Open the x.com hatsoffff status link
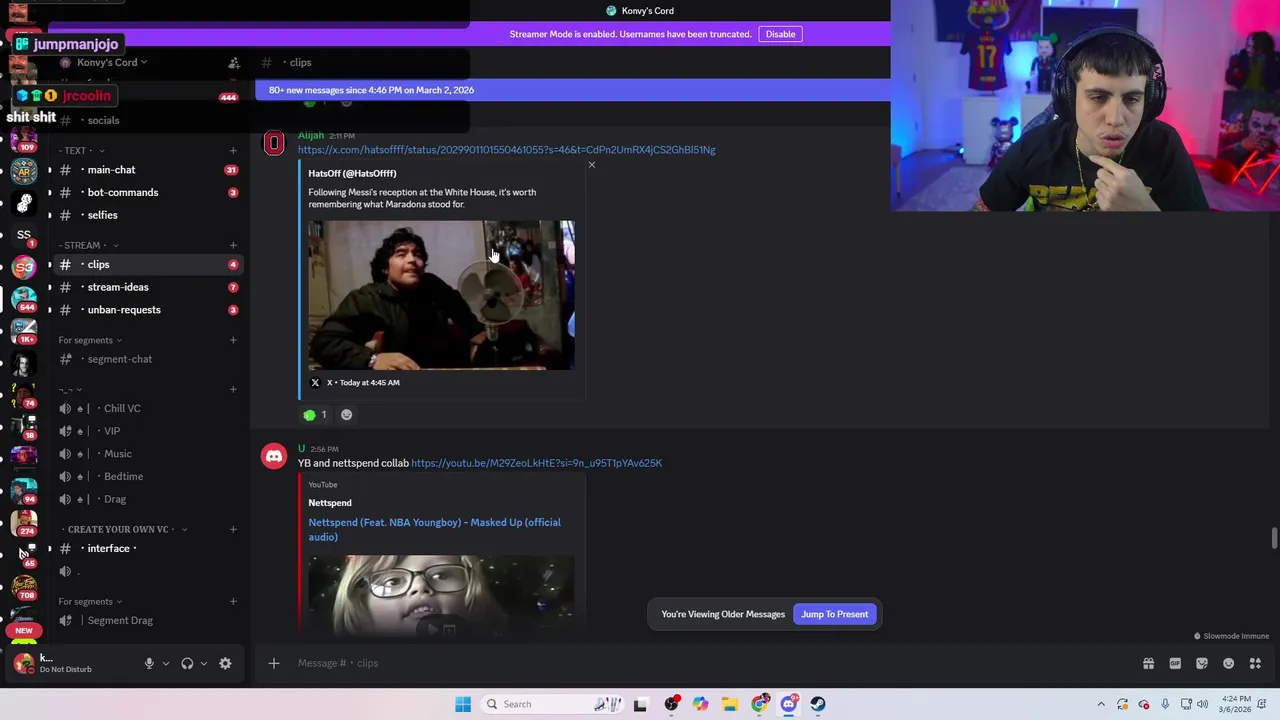 coord(506,150)
